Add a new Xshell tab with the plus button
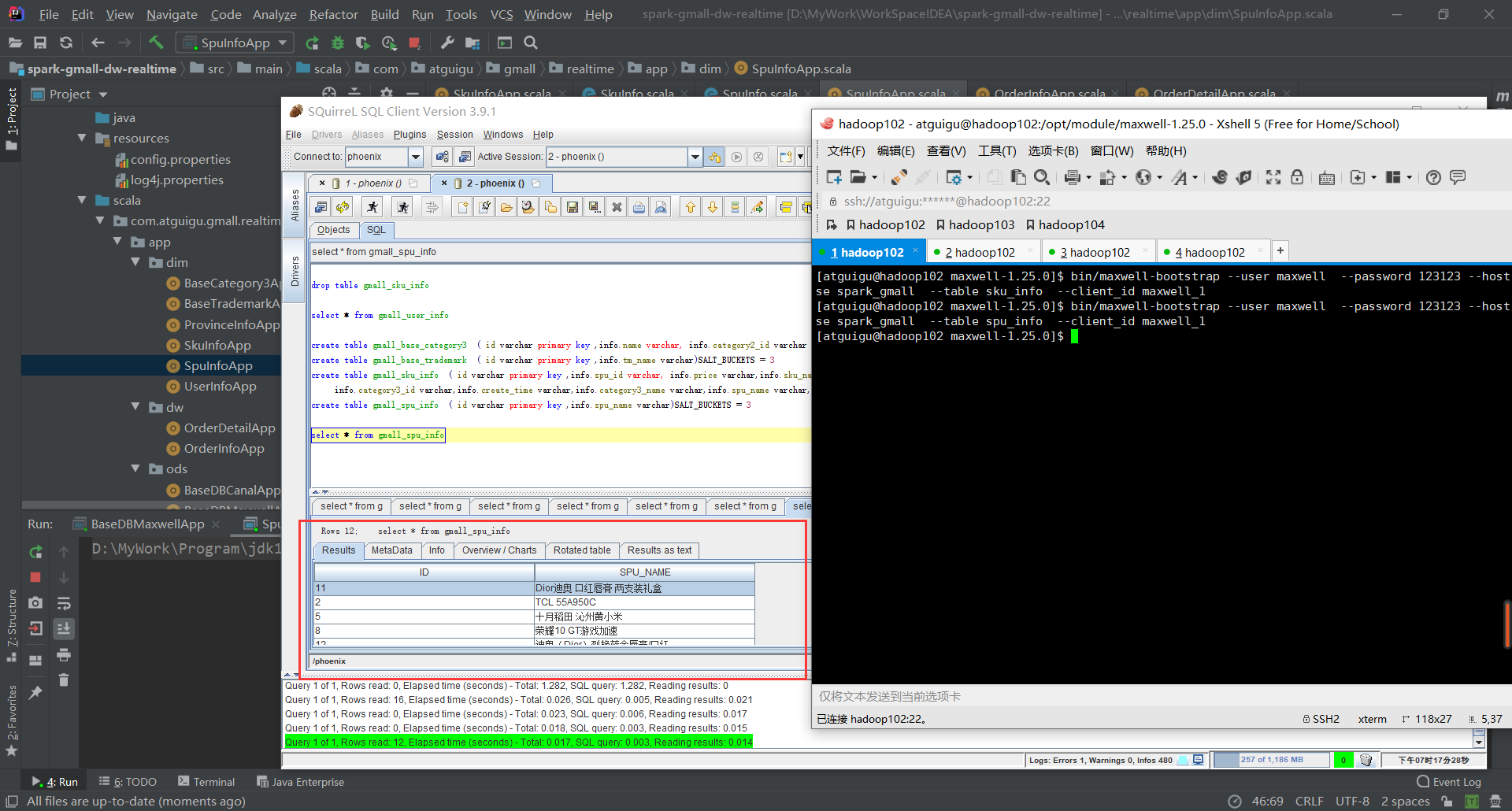The width and height of the screenshot is (1512, 811). tap(1280, 250)
